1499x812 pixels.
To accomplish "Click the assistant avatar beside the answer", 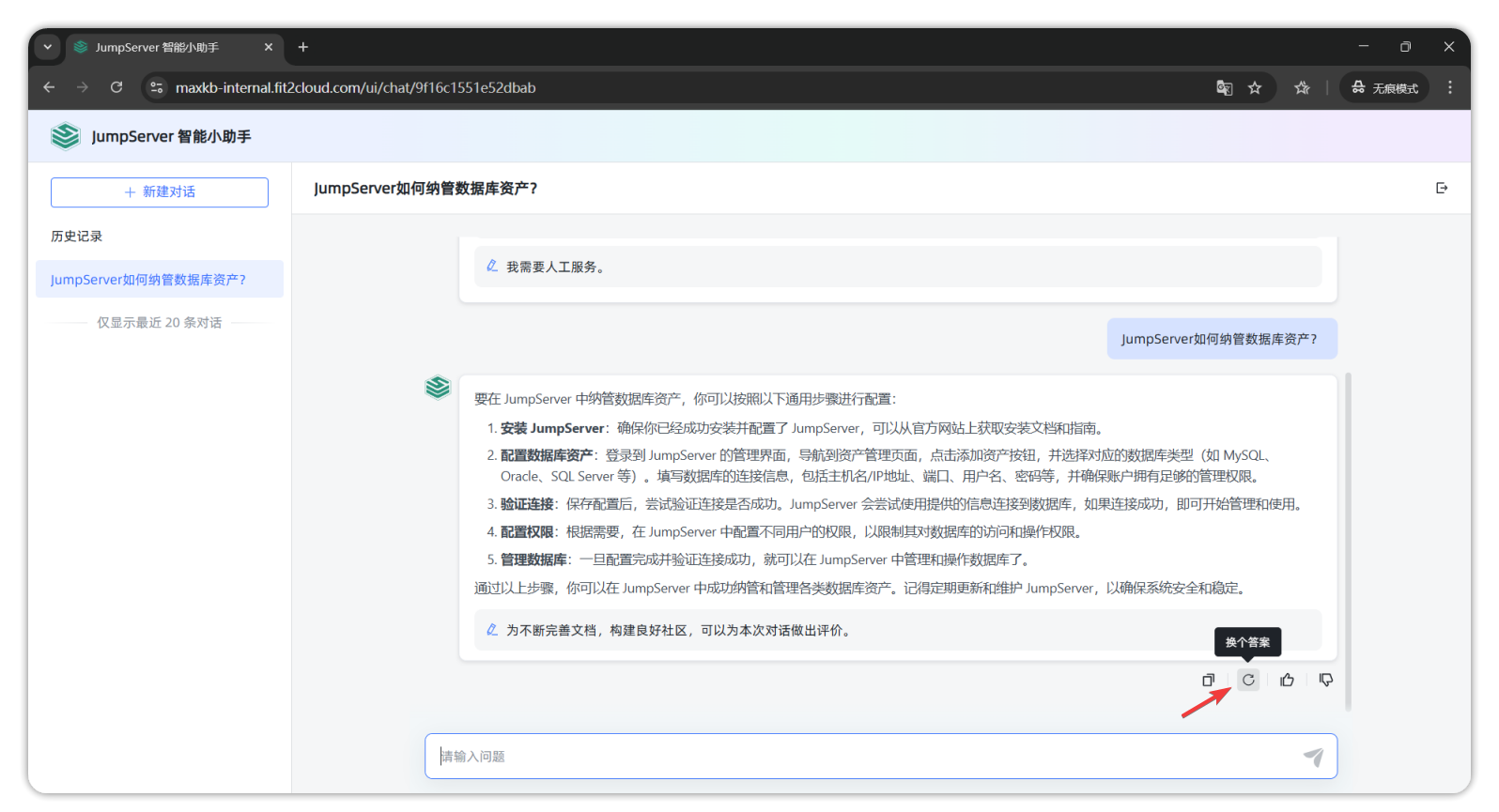I will (438, 387).
